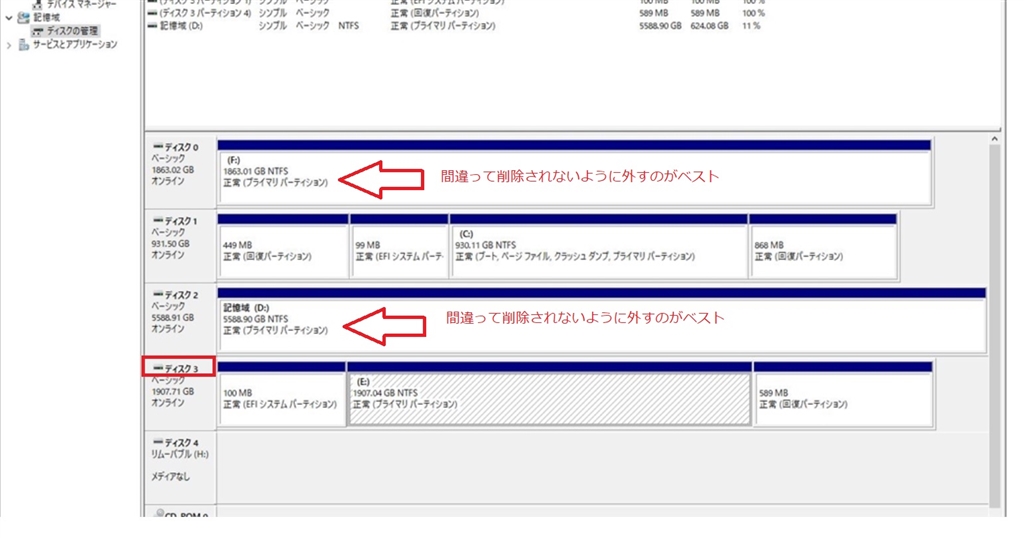This screenshot has width=1024, height=538.
Task: Select サービスとアプリケーション tree label
Action: point(75,44)
